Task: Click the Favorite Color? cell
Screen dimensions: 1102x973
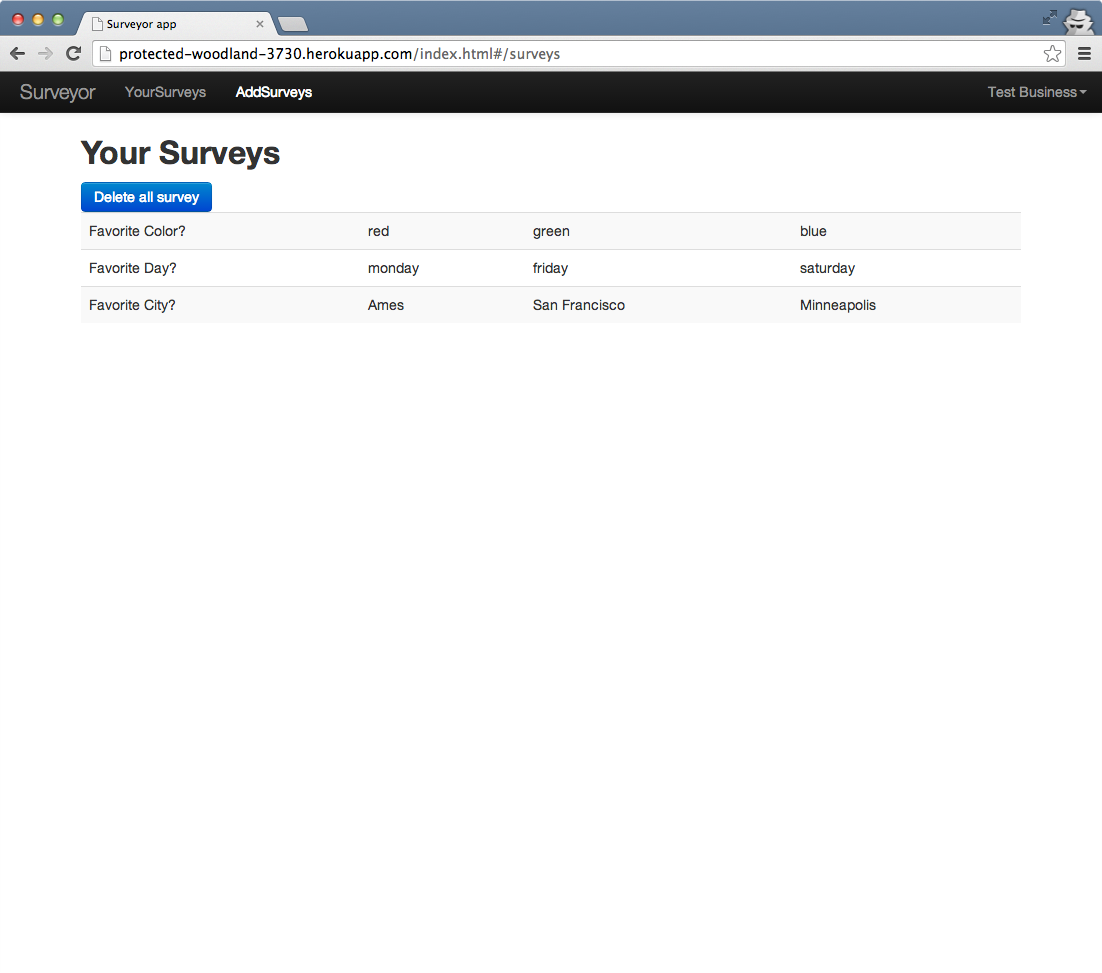Action: 220,231
